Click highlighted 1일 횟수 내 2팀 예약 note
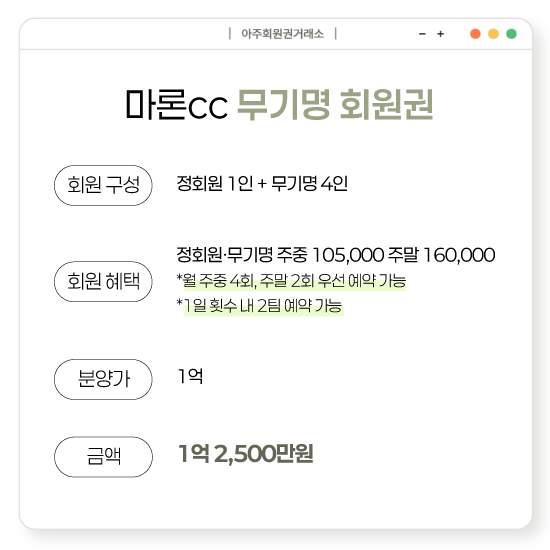The height and width of the screenshot is (550, 550). coord(259,306)
